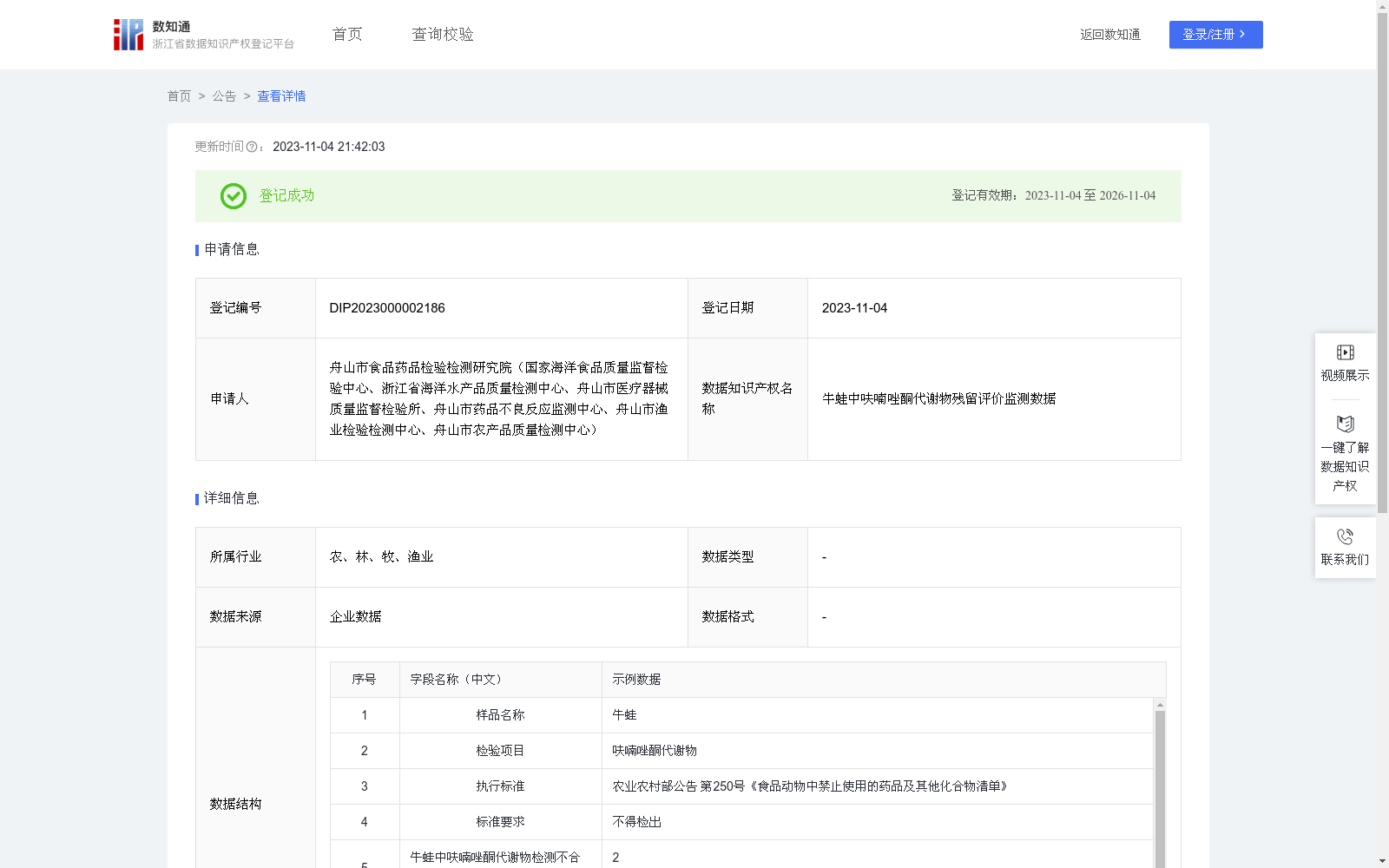
Task: Click the help icon beside 更新时间
Action: point(252,148)
